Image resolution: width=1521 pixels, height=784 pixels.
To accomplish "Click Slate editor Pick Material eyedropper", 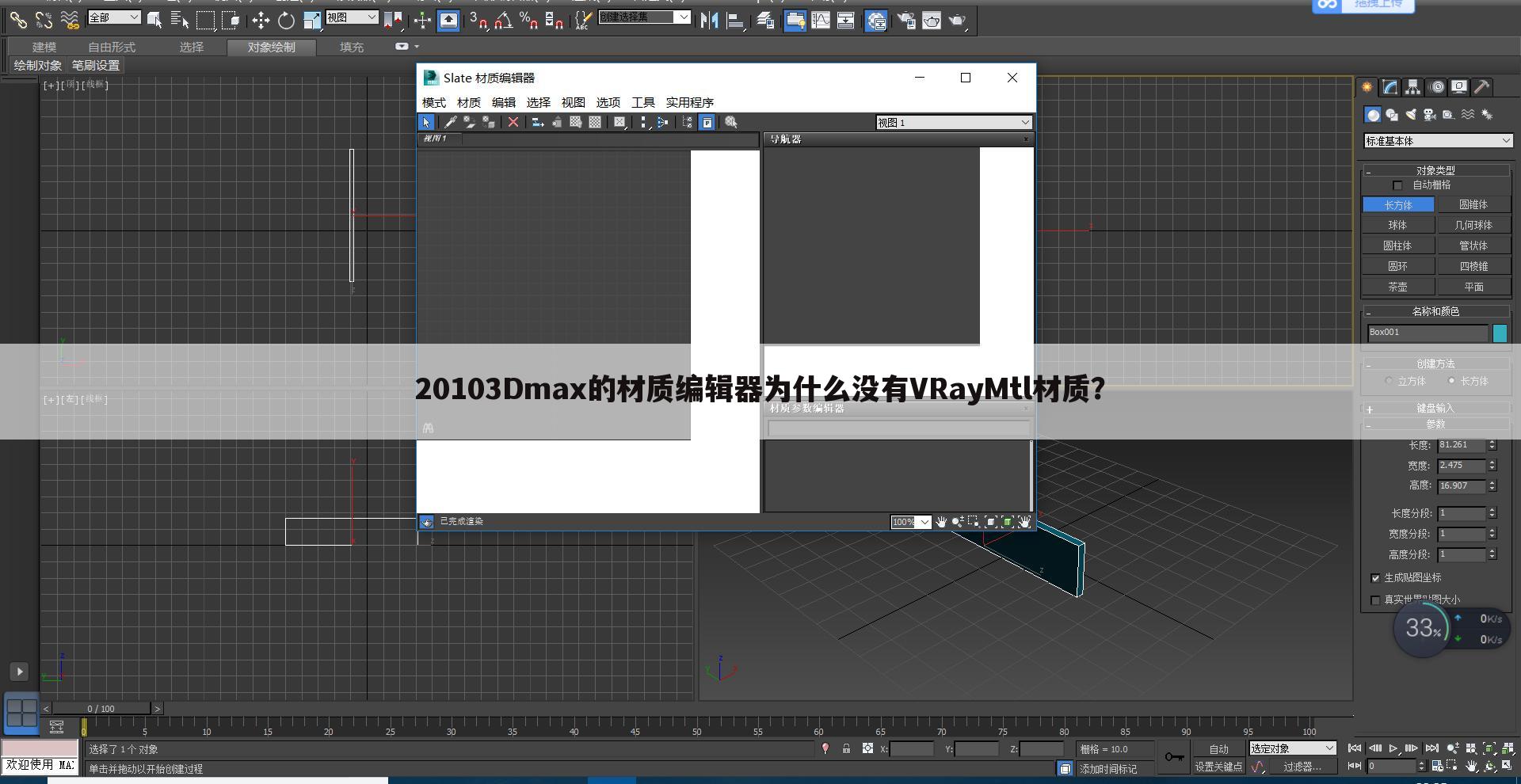I will [x=450, y=122].
